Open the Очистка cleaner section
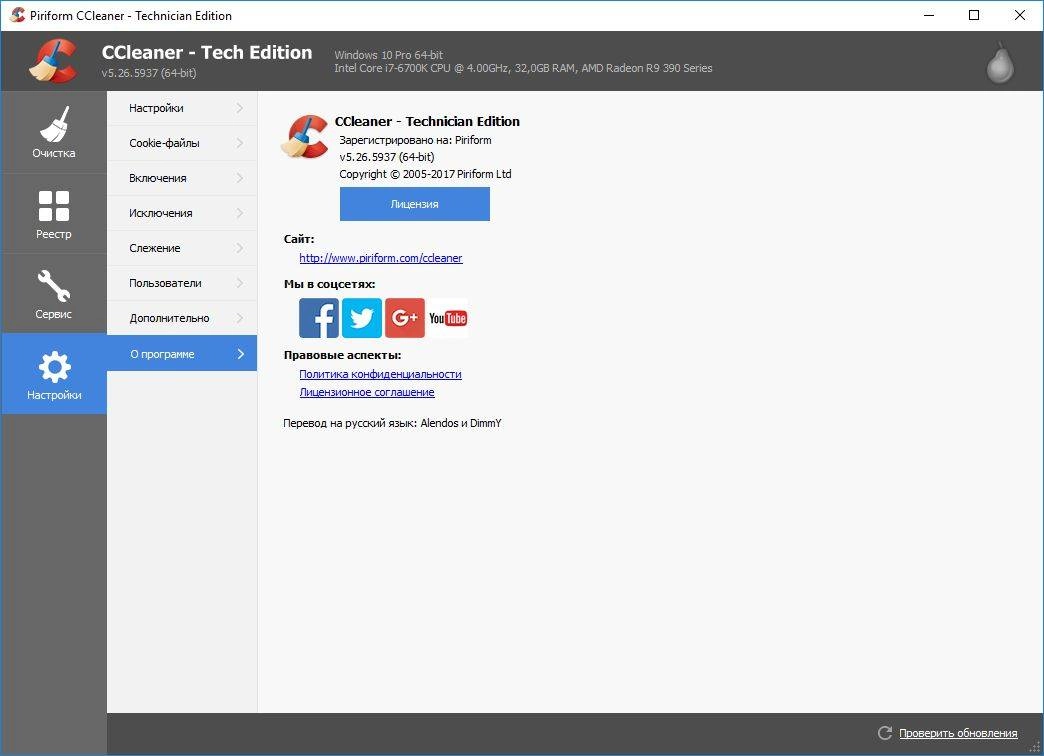Image resolution: width=1044 pixels, height=756 pixels. click(54, 132)
